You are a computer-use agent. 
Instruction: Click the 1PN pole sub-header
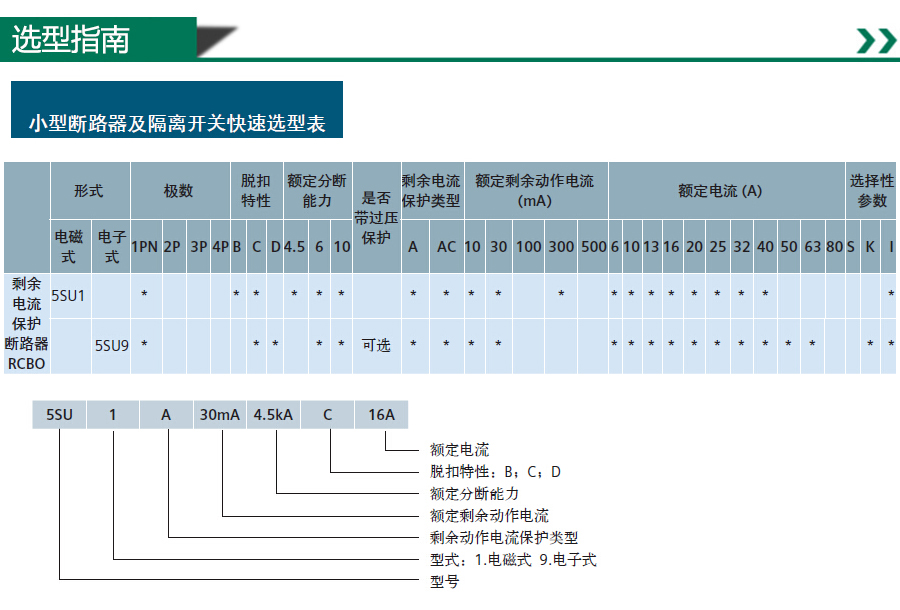pos(146,246)
